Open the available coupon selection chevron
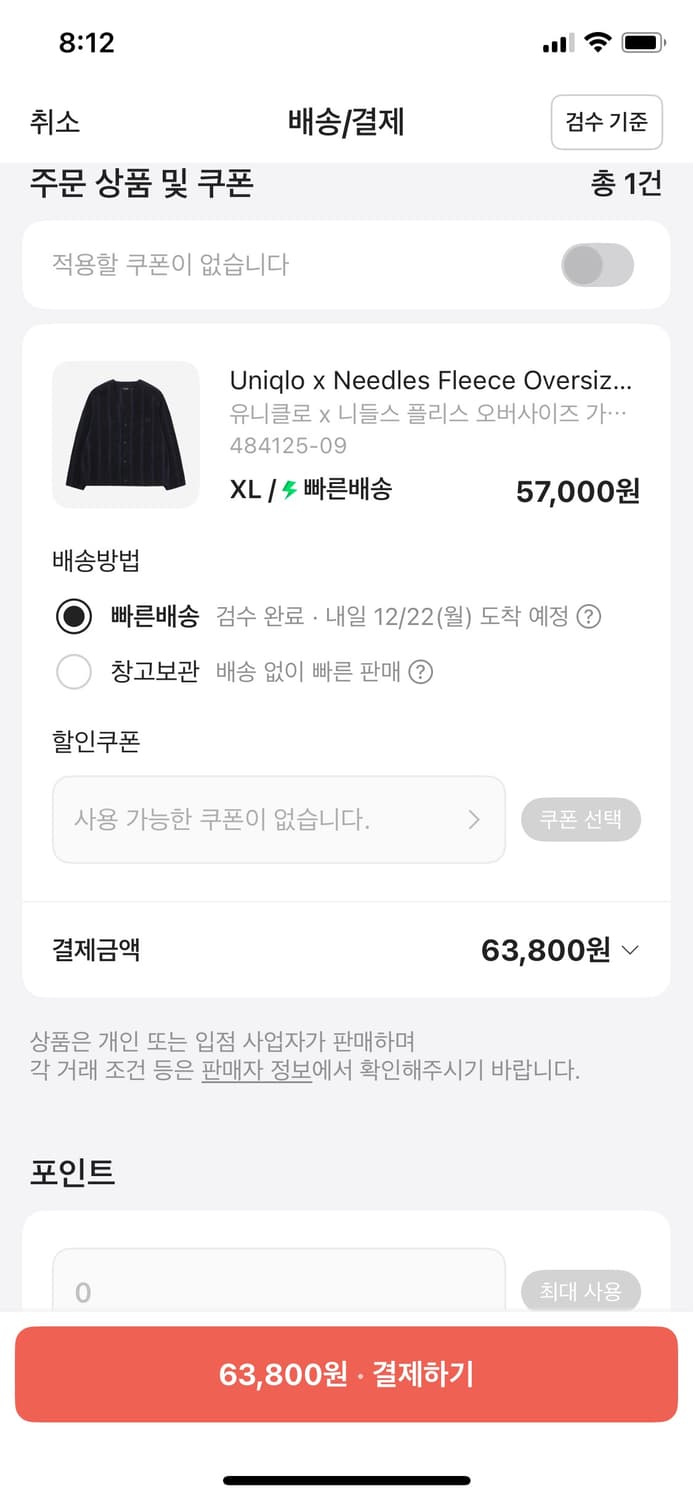Viewport: 693px width, 1500px height. 475,819
